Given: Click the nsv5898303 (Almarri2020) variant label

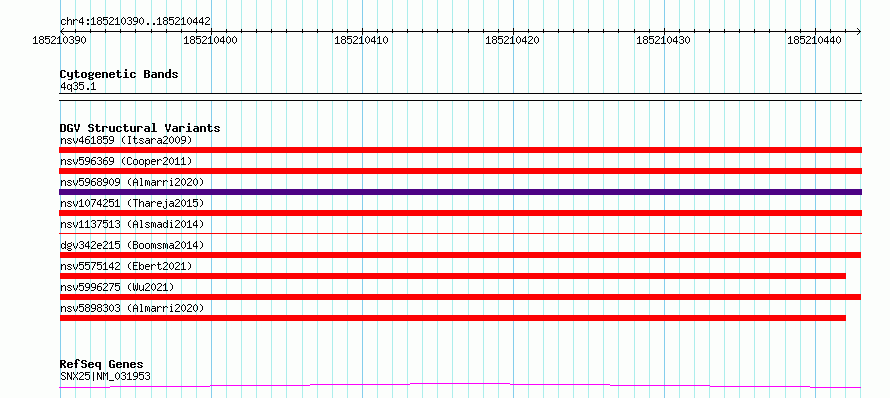Looking at the screenshot, I should coord(132,308).
